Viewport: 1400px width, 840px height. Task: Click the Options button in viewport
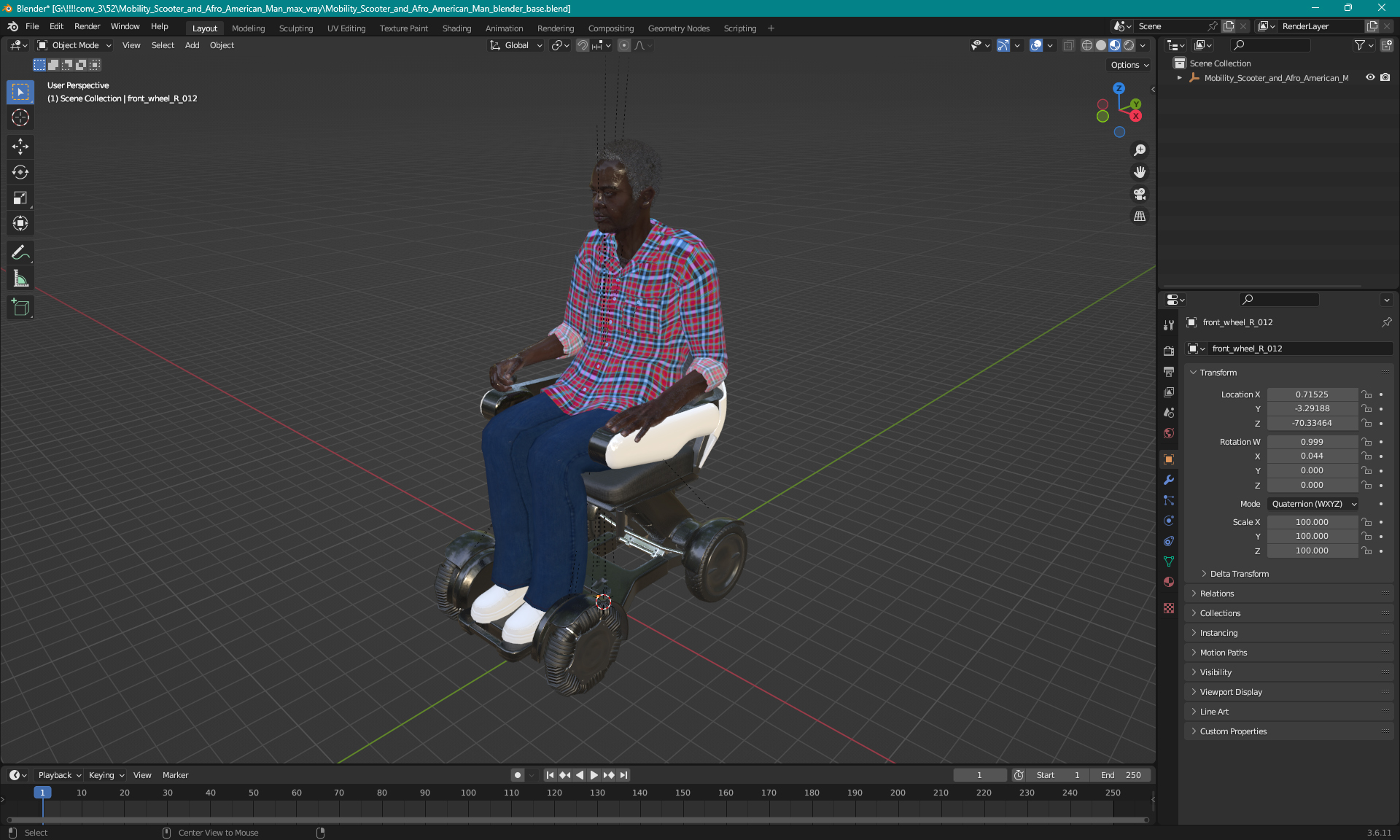point(1129,65)
